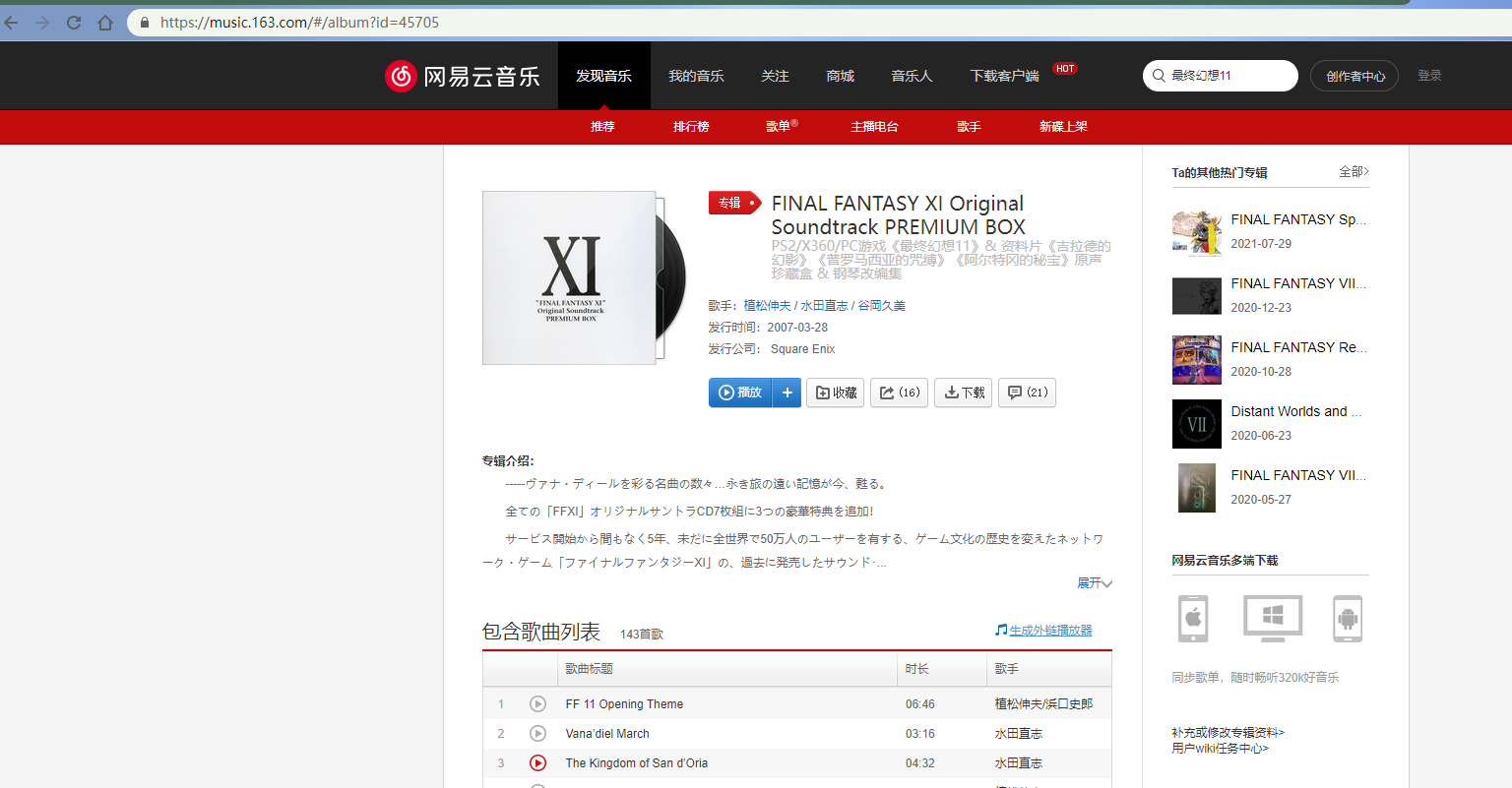Open 全部 to see all albums
Screen dimensions: 1512x788
[x=1354, y=172]
